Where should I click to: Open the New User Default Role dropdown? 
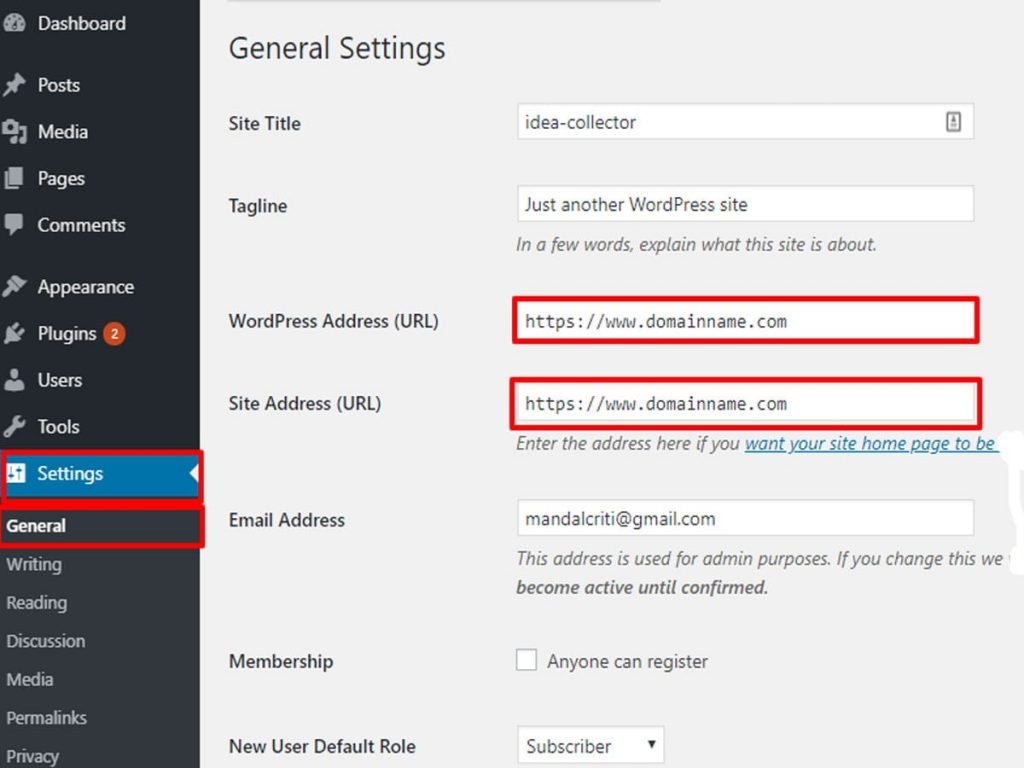point(589,746)
